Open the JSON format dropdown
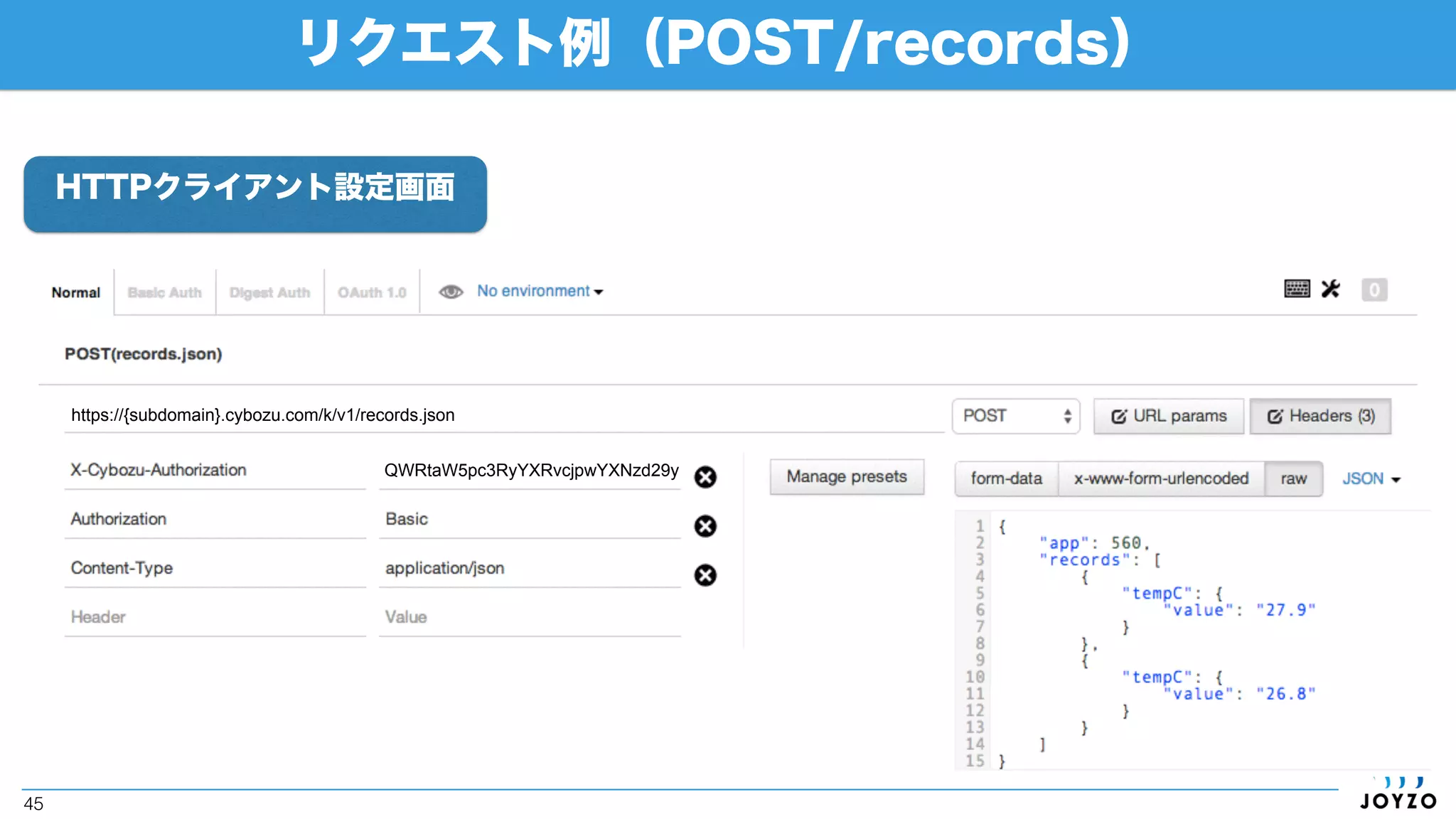Image resolution: width=1456 pixels, height=819 pixels. click(1371, 478)
